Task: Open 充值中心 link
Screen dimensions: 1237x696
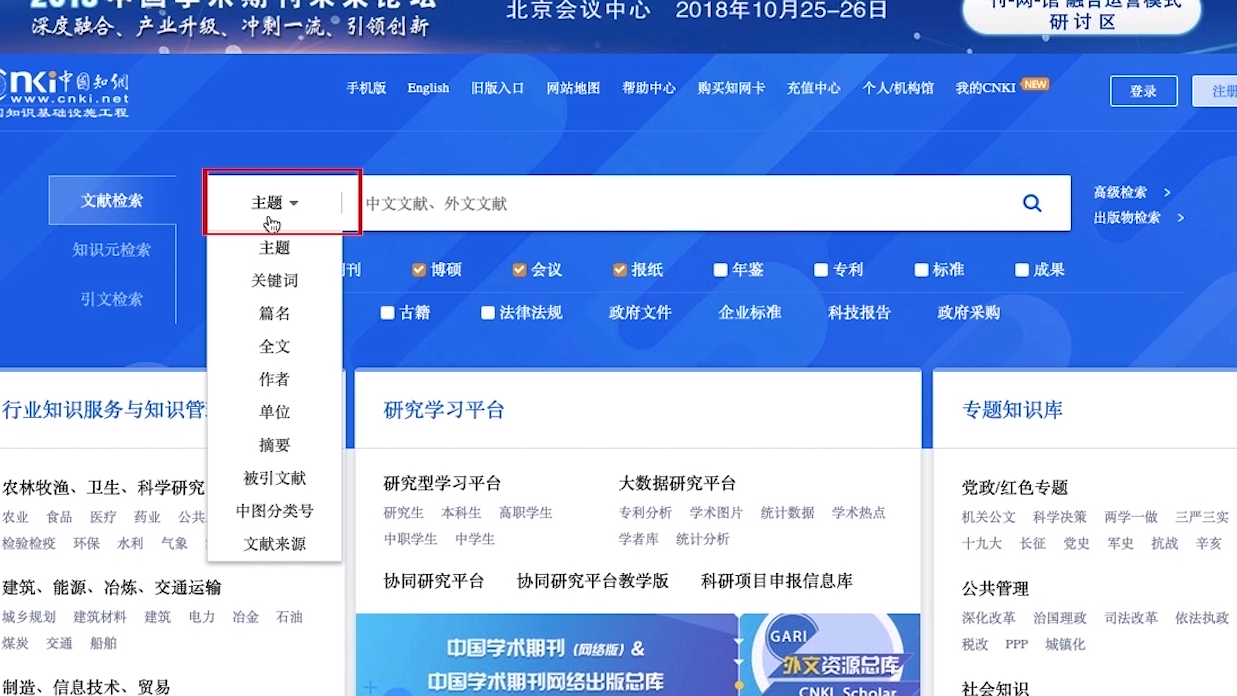Action: pos(813,88)
